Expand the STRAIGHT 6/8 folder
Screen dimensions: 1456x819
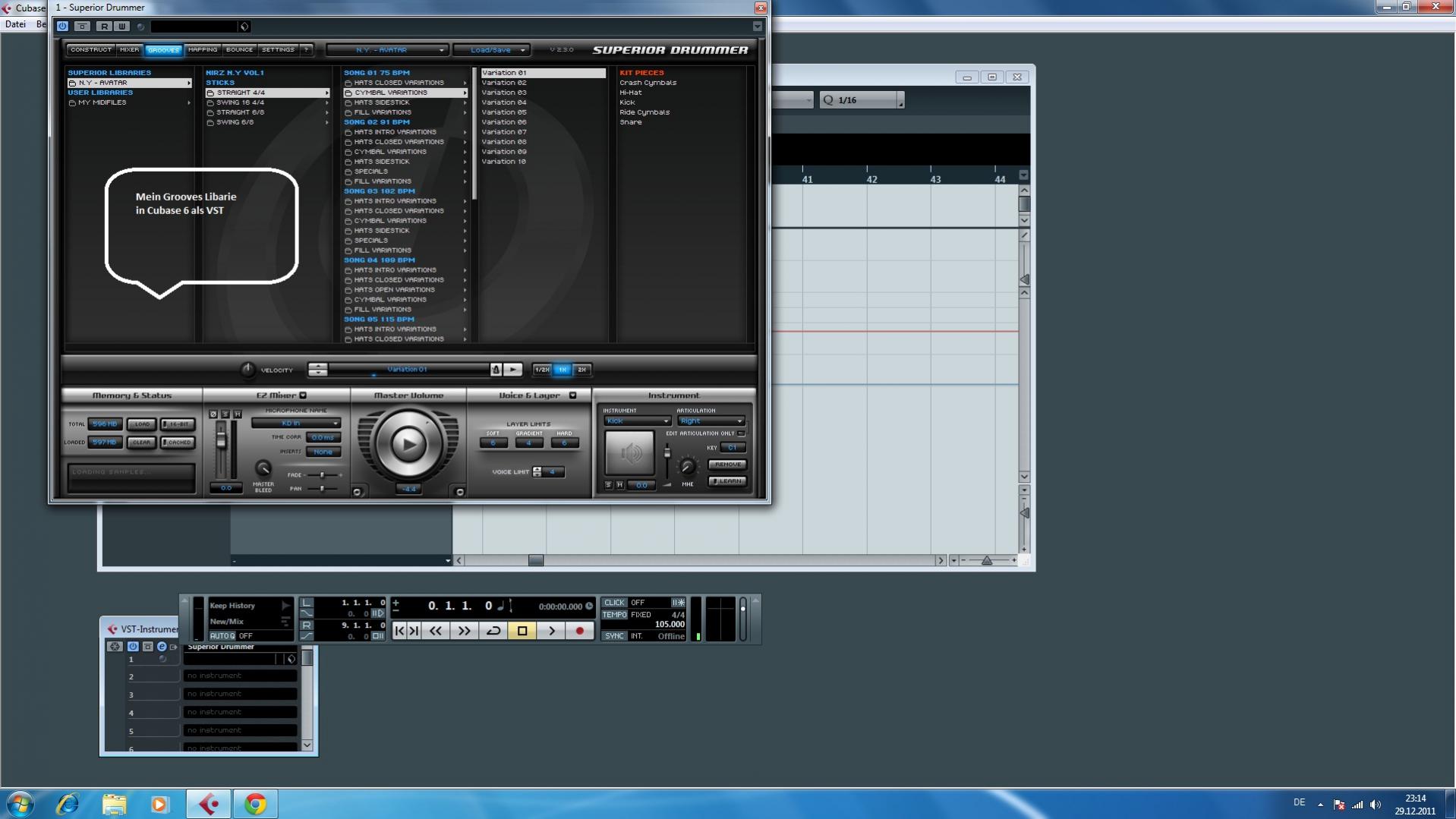coord(267,112)
